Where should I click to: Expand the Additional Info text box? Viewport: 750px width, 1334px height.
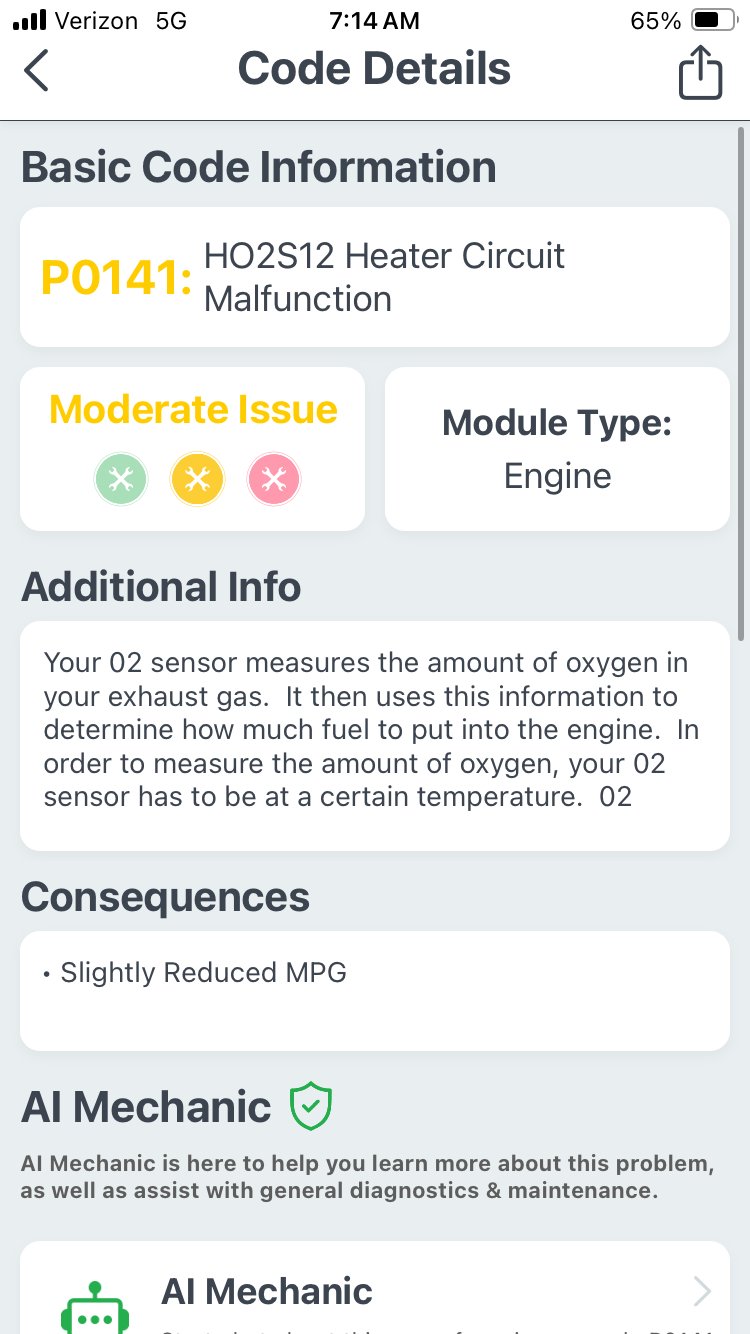375,736
